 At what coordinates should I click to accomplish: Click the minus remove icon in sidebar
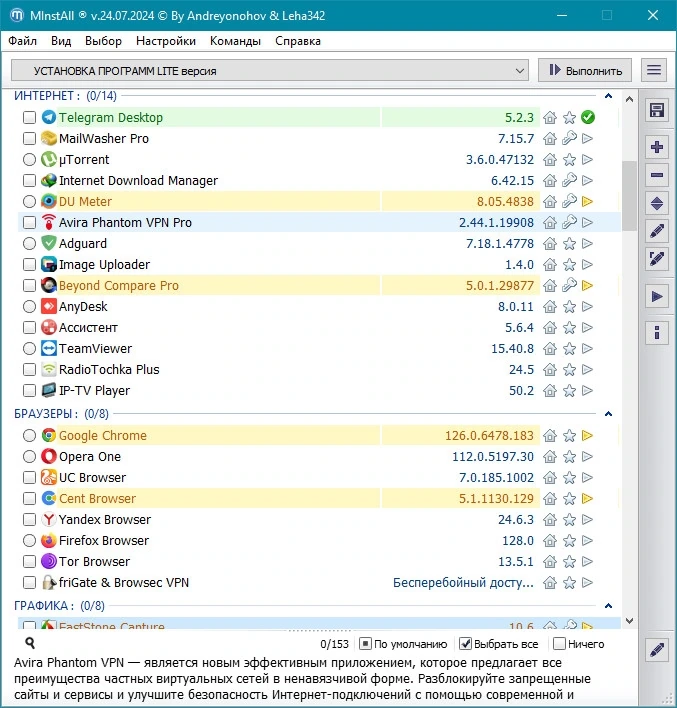click(657, 175)
